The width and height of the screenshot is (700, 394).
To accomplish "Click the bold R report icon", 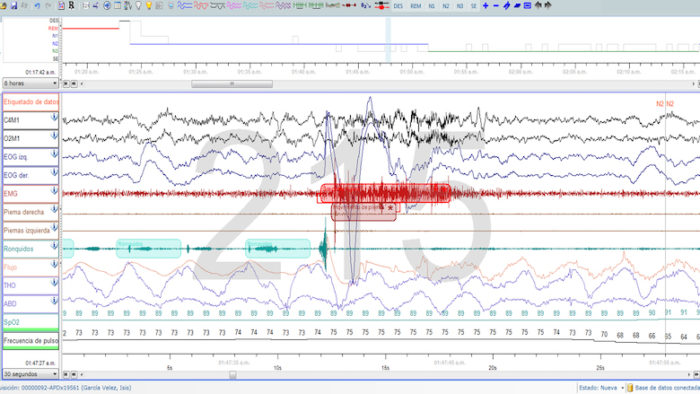I will [71, 5].
